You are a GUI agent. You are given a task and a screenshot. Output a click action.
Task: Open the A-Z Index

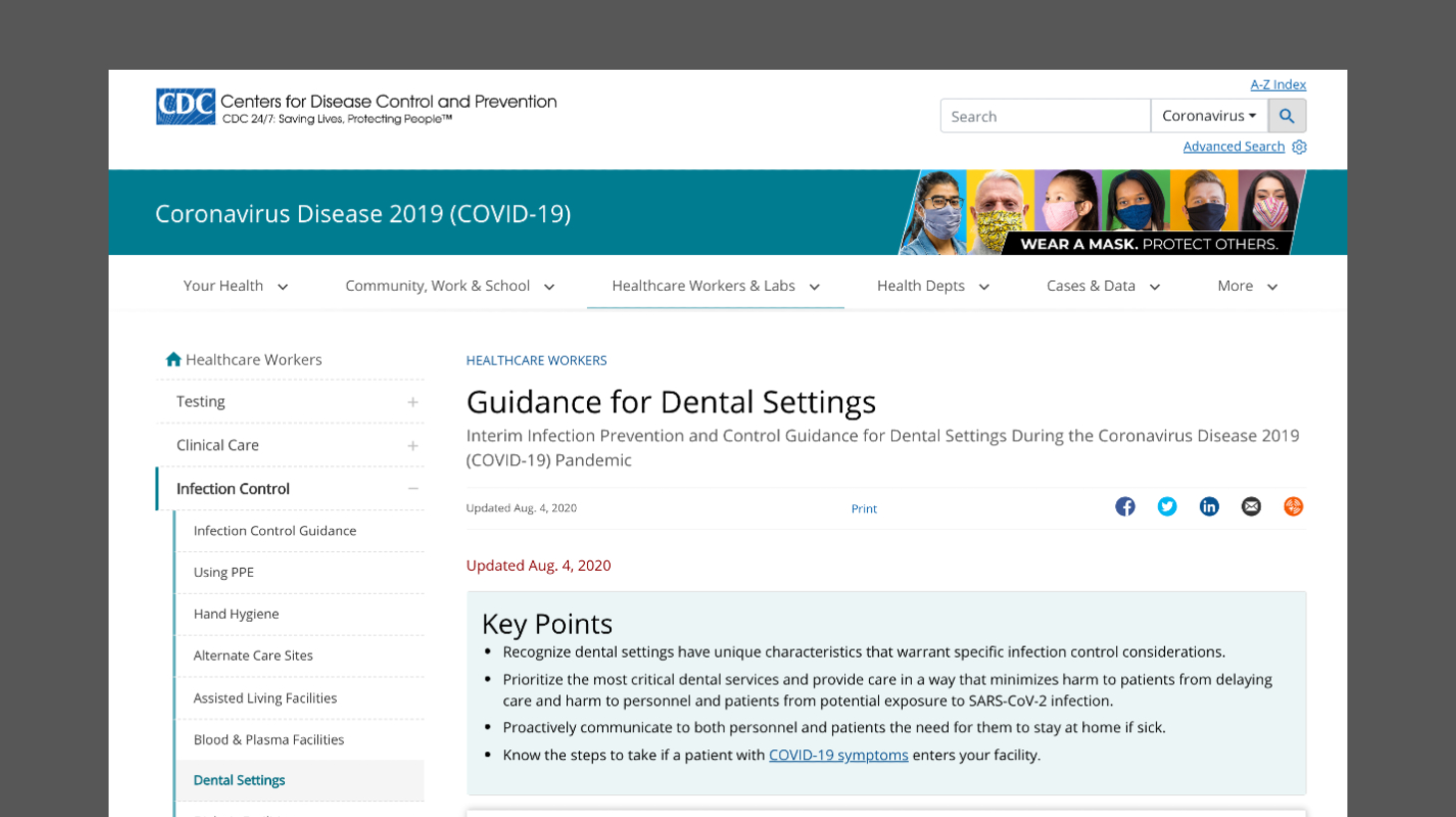[1278, 84]
